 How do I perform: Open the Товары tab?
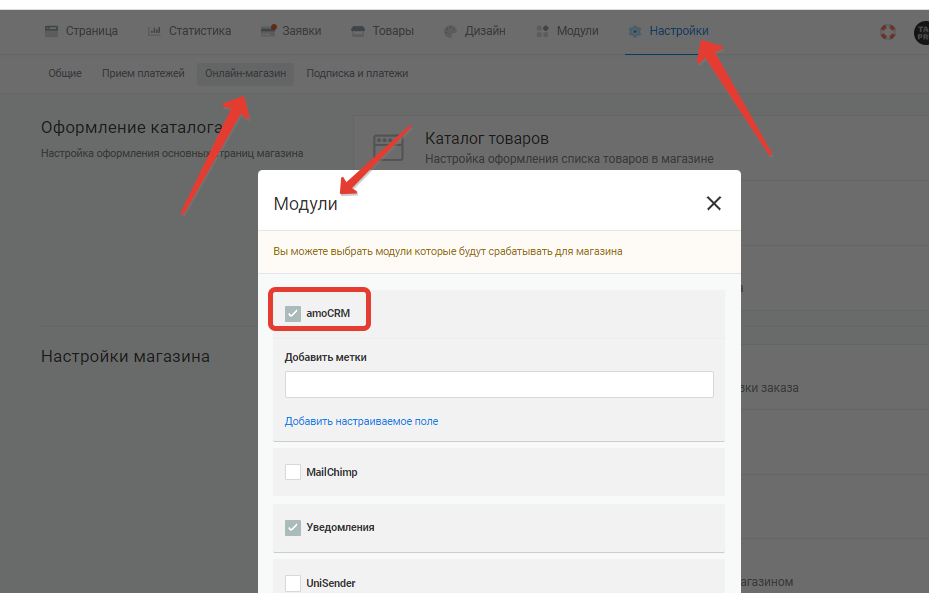point(383,31)
